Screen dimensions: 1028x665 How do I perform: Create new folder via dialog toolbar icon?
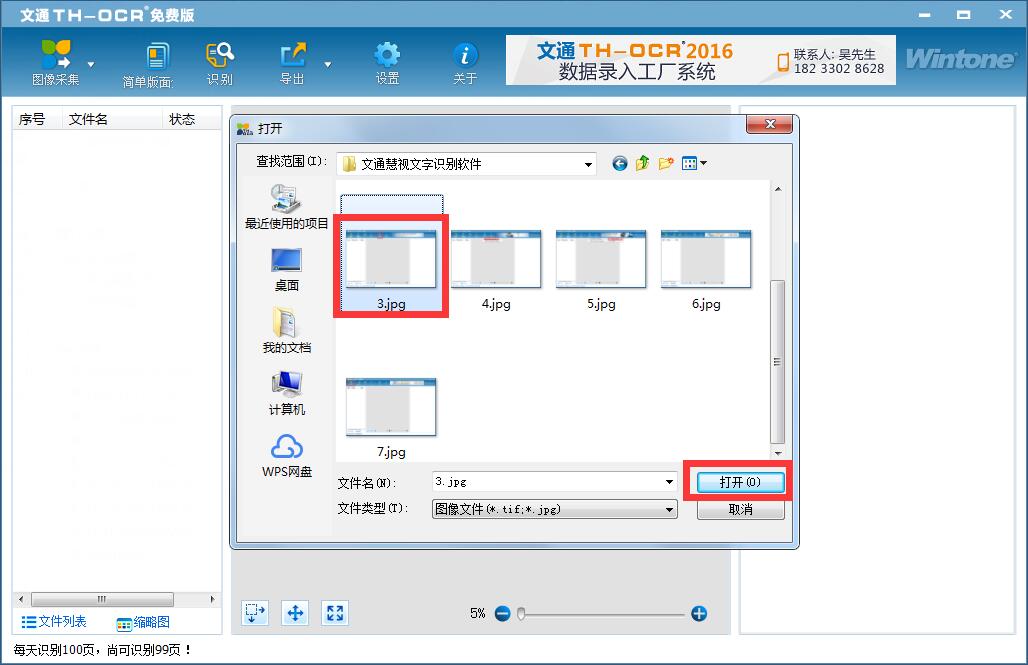pos(666,163)
